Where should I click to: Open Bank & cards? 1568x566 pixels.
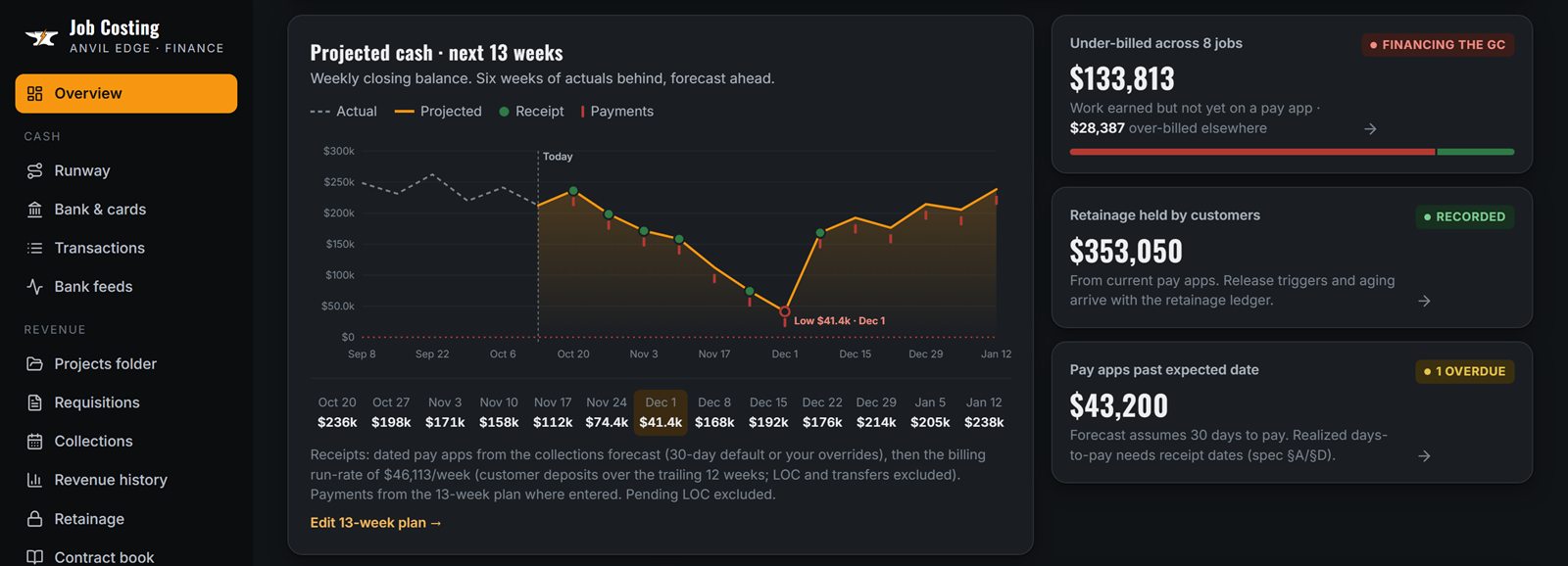pos(126,210)
